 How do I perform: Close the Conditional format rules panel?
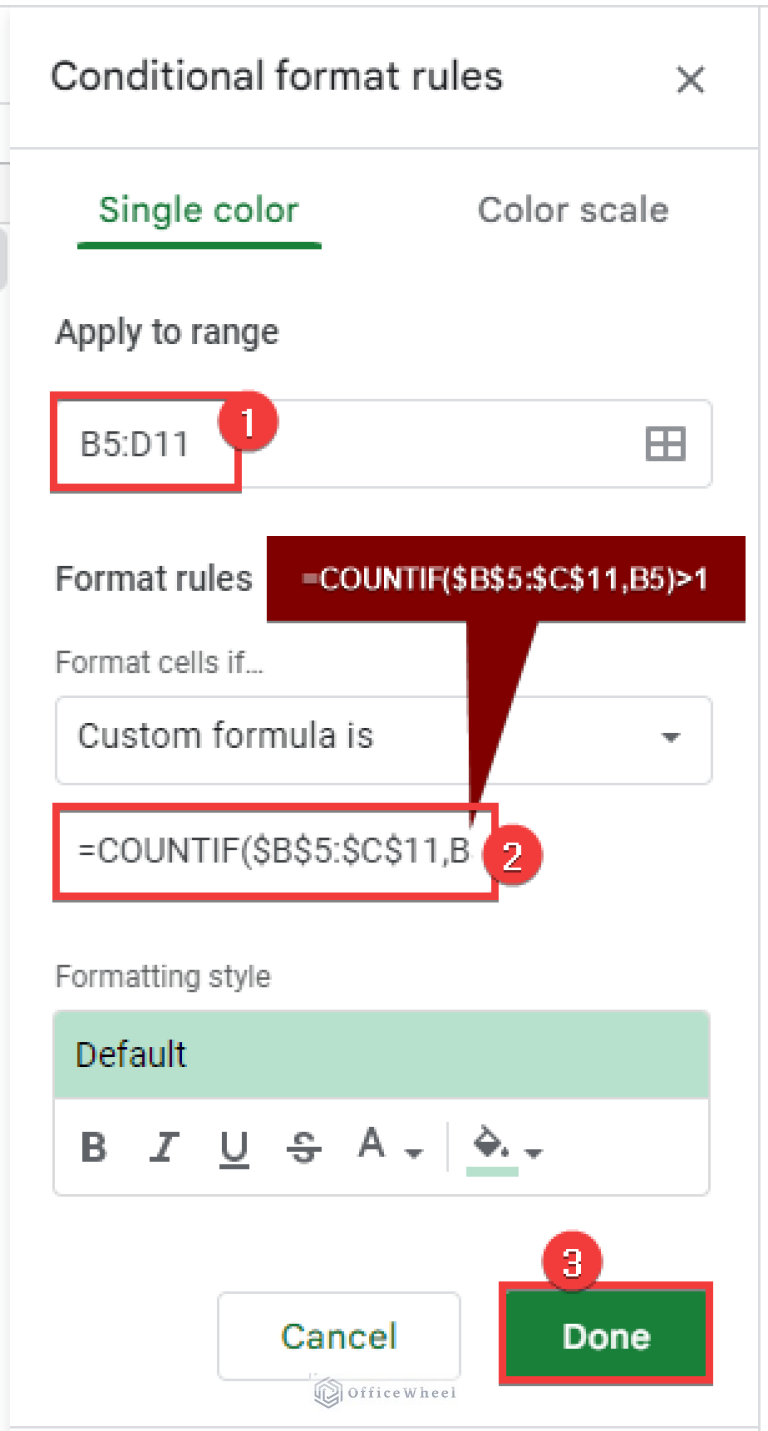tap(690, 80)
